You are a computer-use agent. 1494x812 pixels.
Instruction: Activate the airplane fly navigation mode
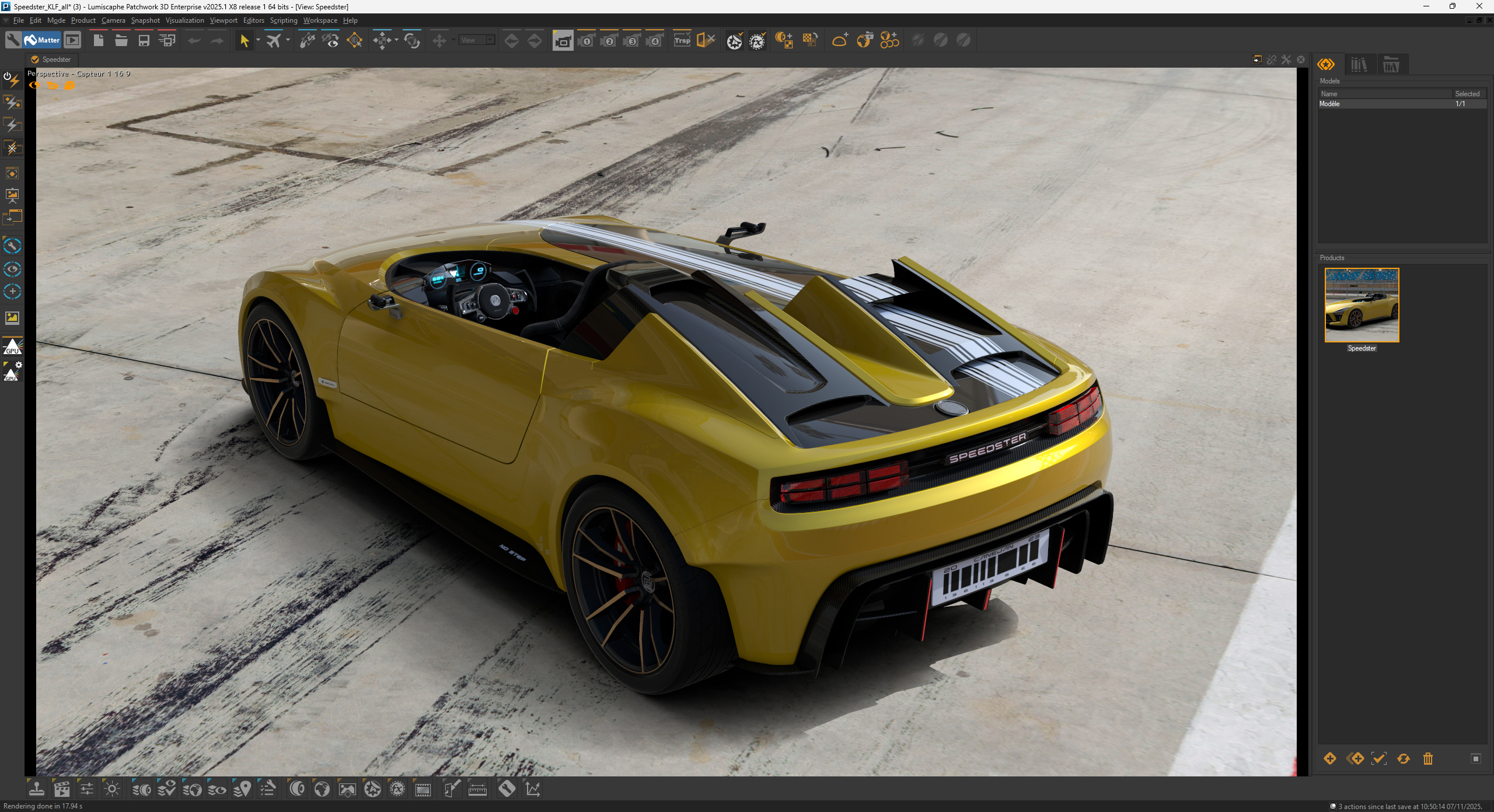click(273, 40)
